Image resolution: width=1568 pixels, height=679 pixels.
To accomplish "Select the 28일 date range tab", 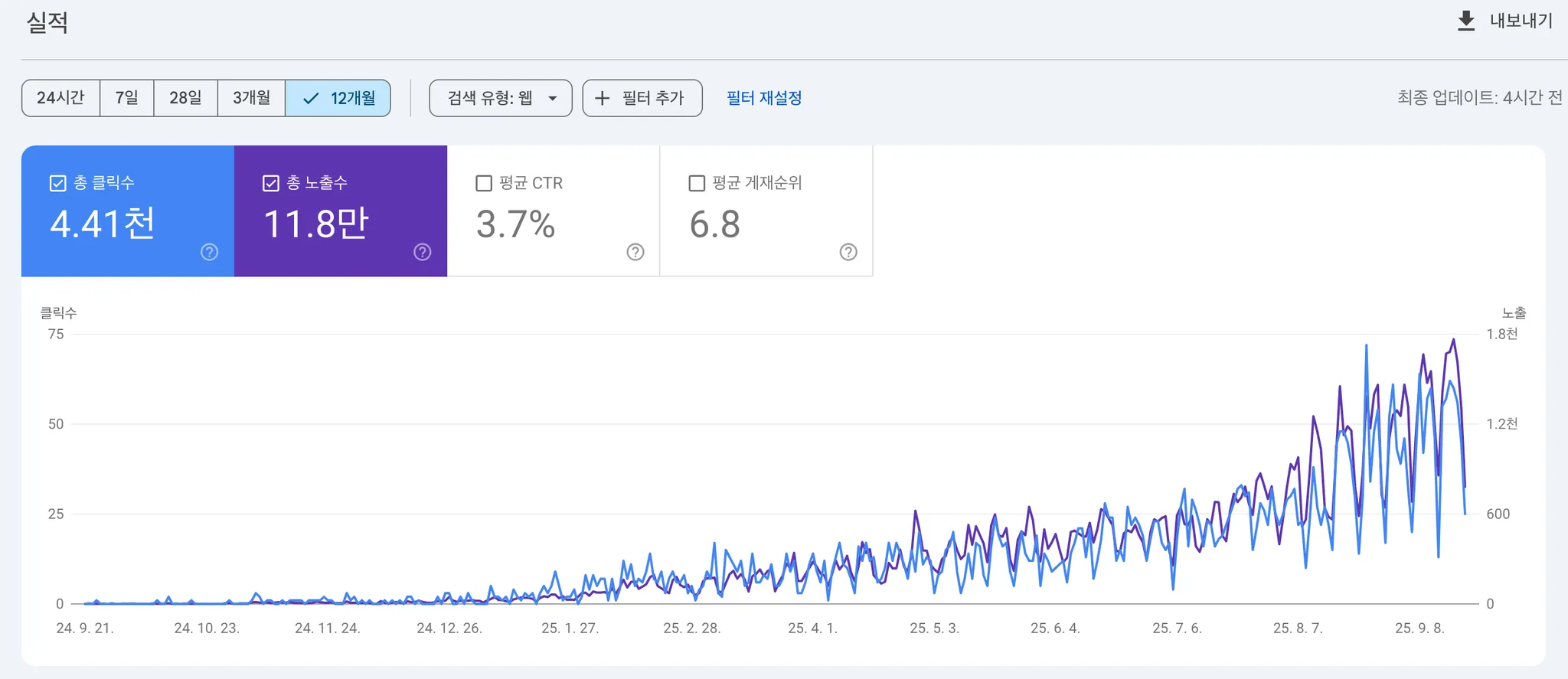I will click(x=186, y=98).
